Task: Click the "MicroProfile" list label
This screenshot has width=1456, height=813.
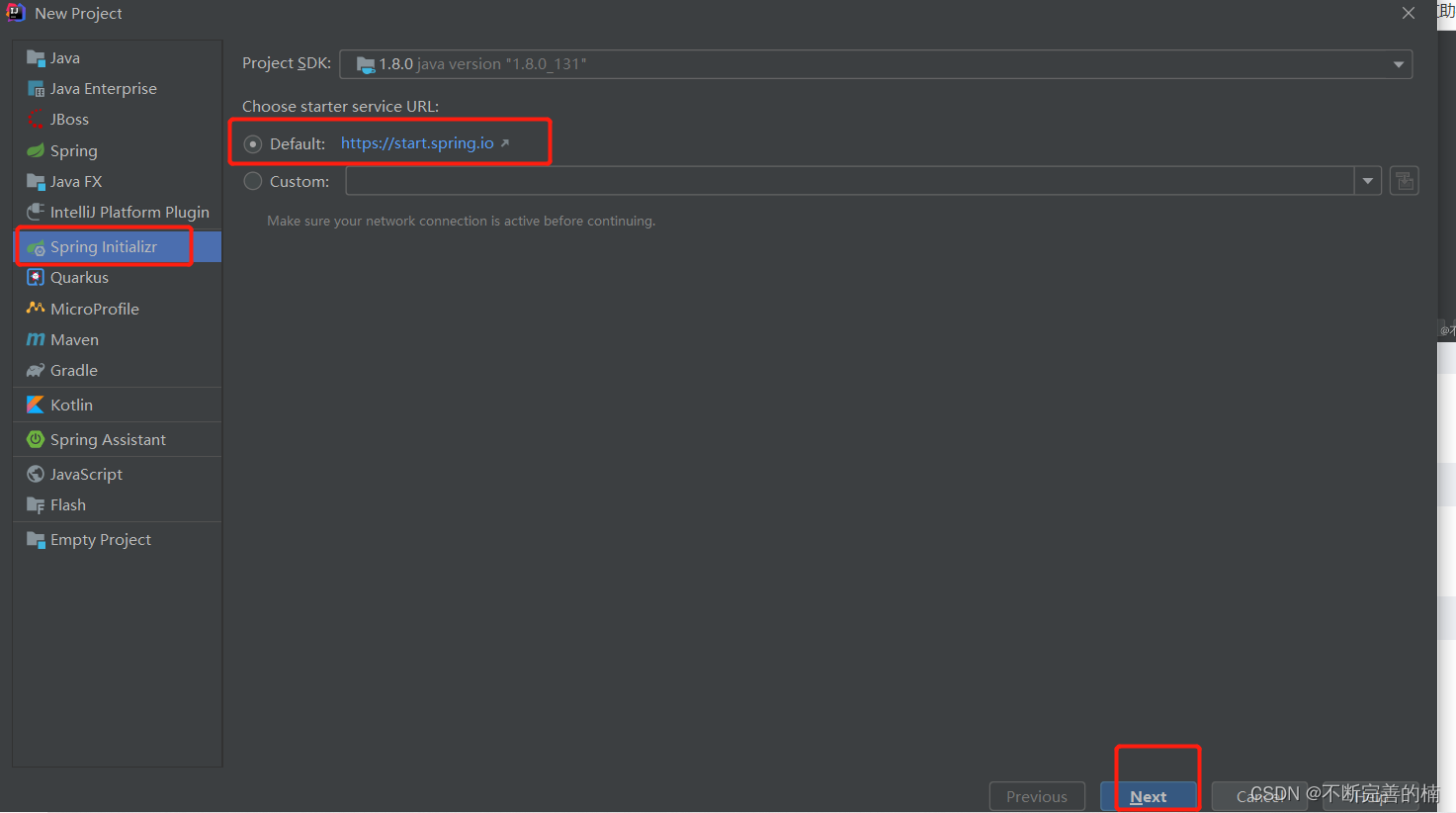Action: tap(95, 309)
